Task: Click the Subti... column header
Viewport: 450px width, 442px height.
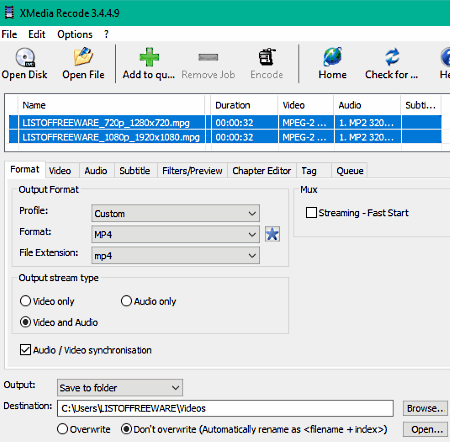Action: point(421,105)
